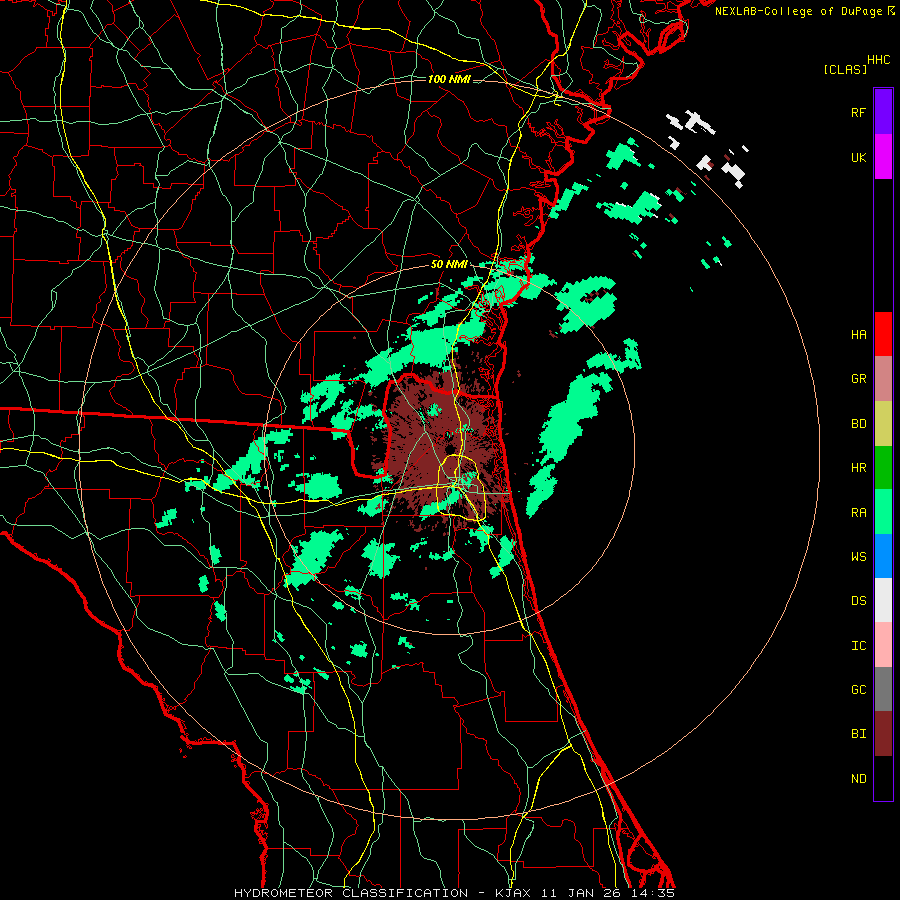Click the UK magenta legend swatch

pos(883,157)
